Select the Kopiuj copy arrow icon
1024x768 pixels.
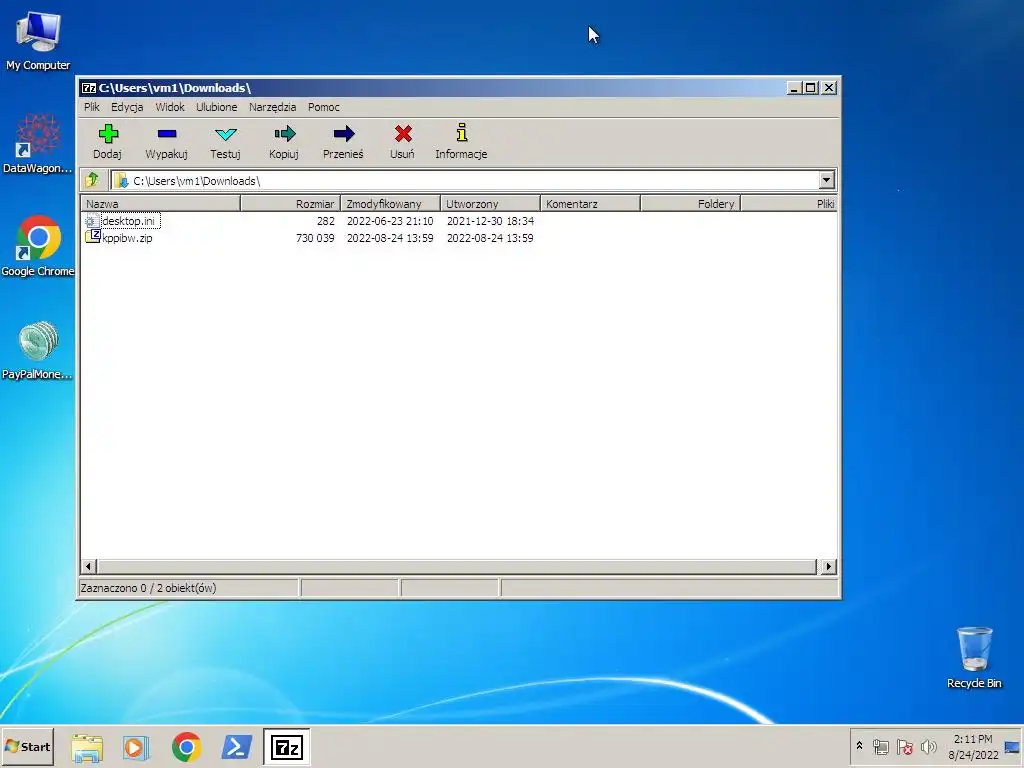pos(284,134)
